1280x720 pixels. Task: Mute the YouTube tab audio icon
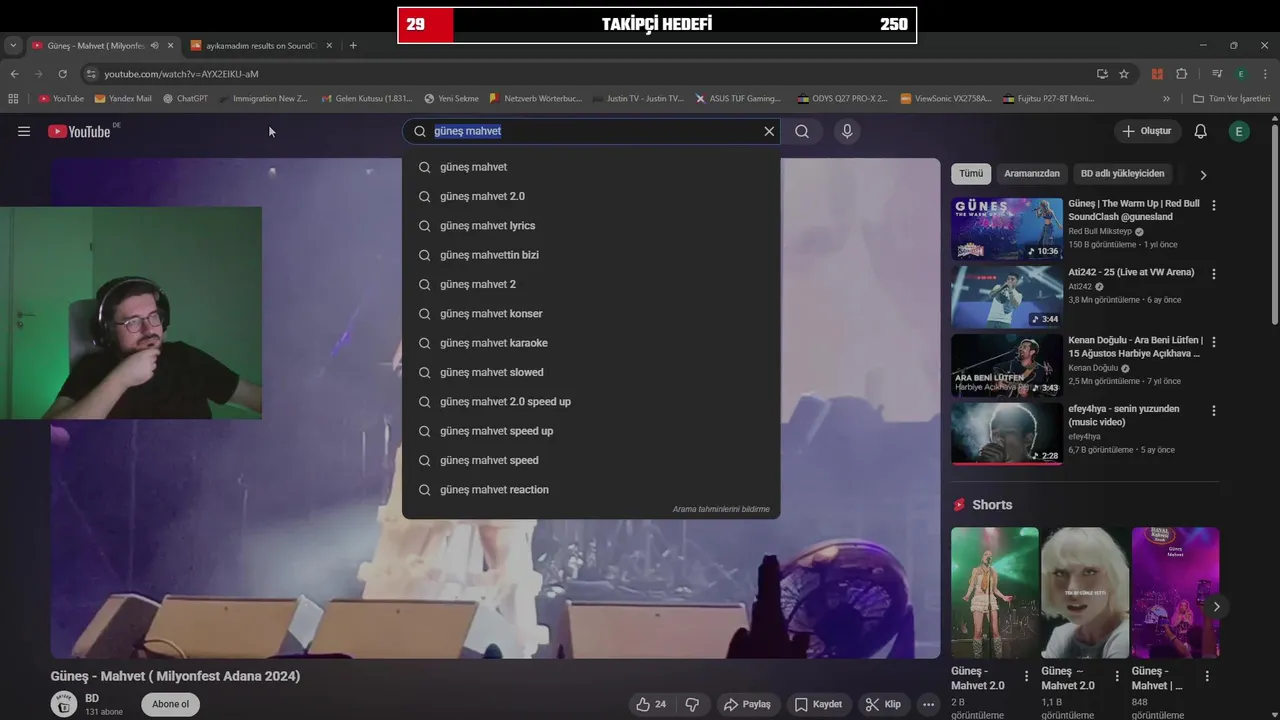(x=154, y=45)
